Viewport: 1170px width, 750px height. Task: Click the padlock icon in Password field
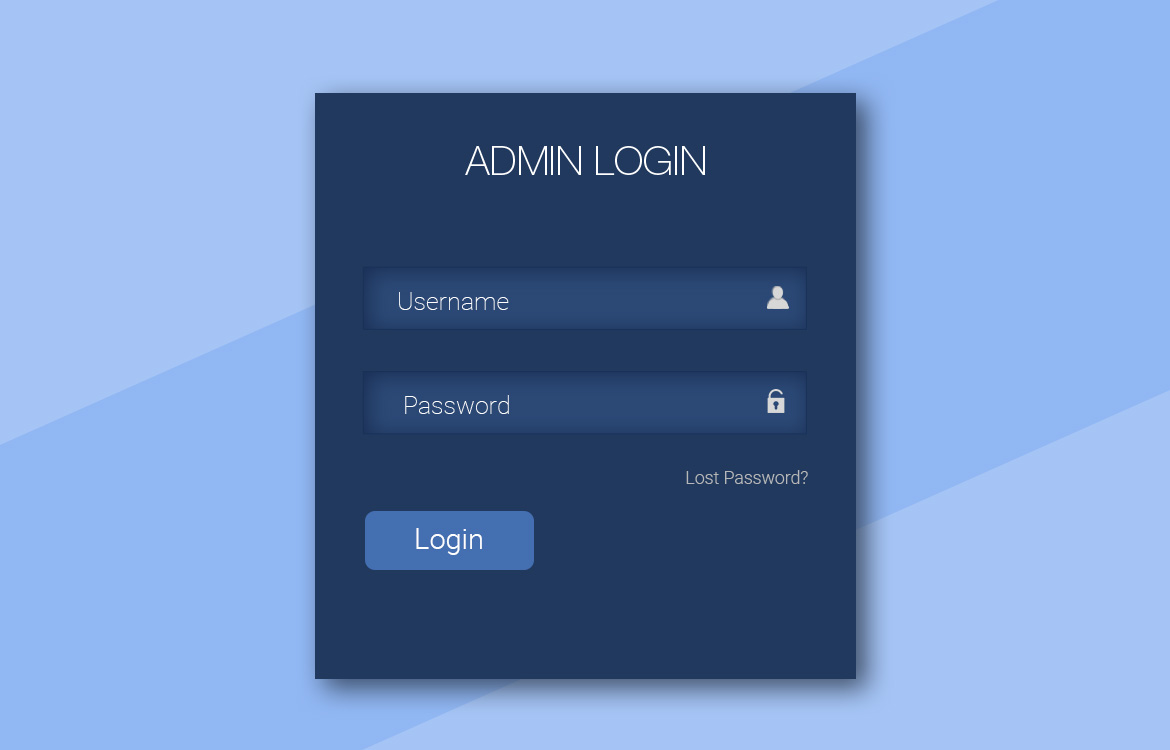[776, 401]
